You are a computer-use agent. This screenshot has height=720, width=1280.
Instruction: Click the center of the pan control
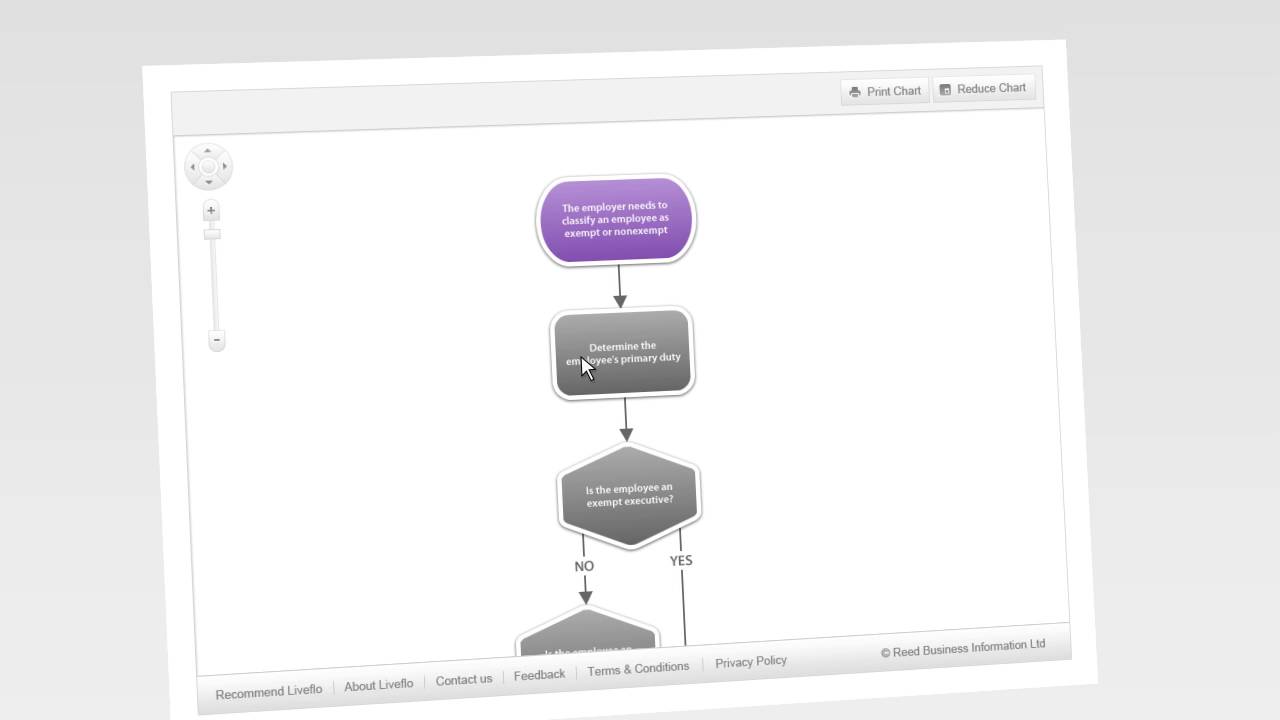(208, 167)
